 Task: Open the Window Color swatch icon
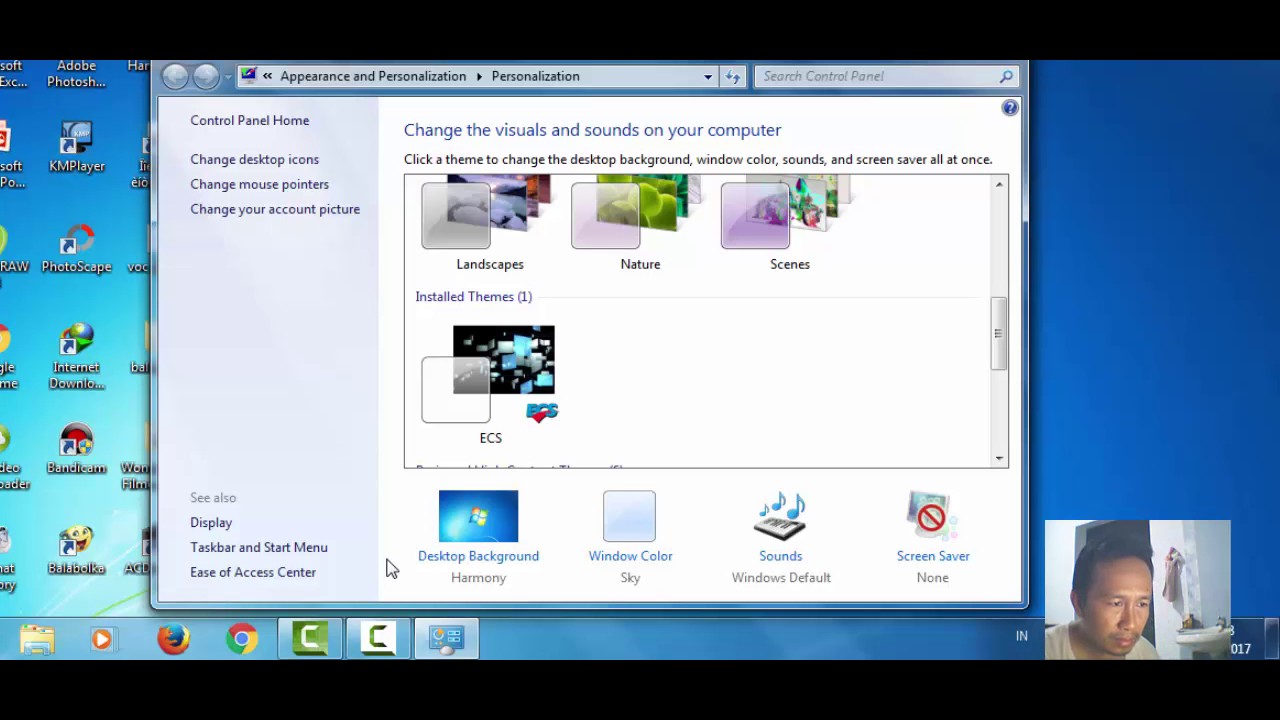coord(629,516)
